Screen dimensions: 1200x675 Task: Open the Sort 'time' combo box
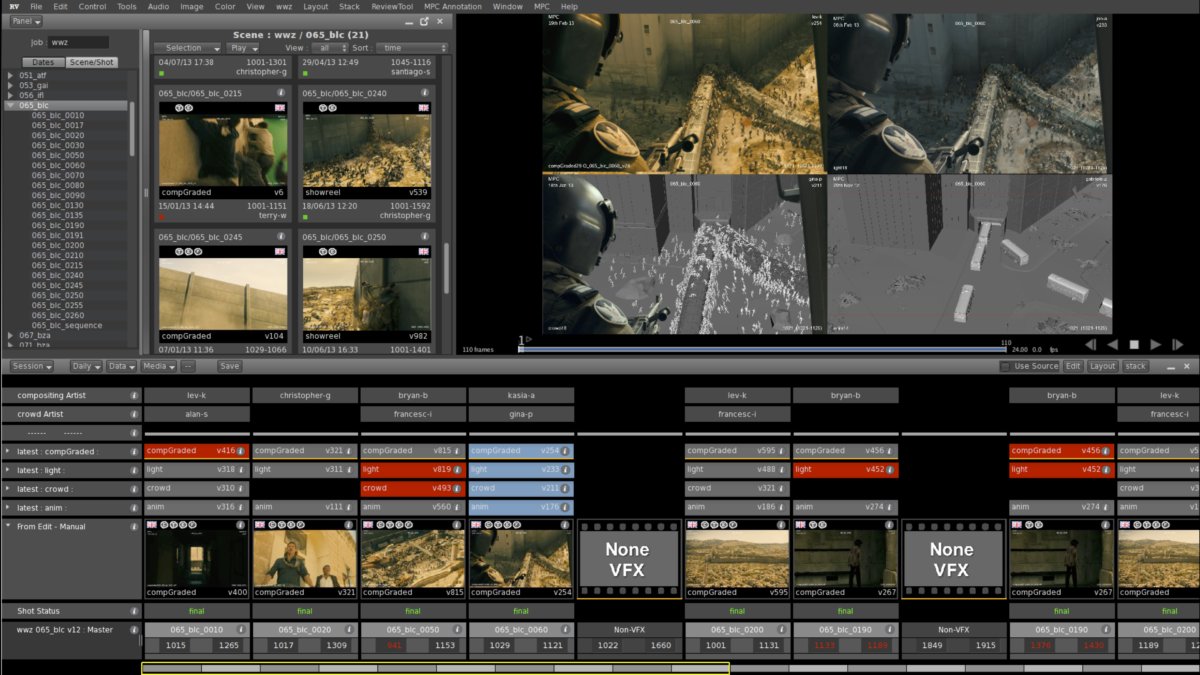(413, 48)
